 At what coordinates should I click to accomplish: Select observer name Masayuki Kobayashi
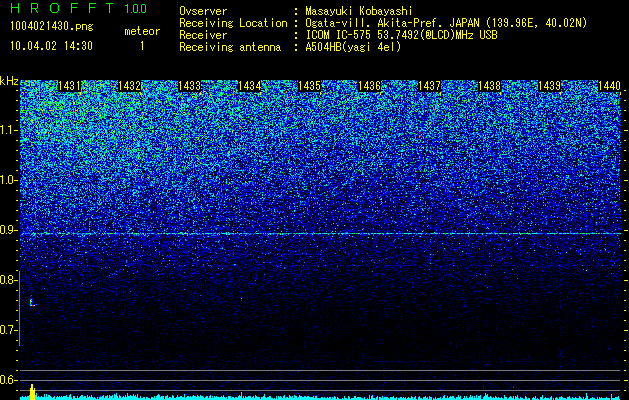359,11
